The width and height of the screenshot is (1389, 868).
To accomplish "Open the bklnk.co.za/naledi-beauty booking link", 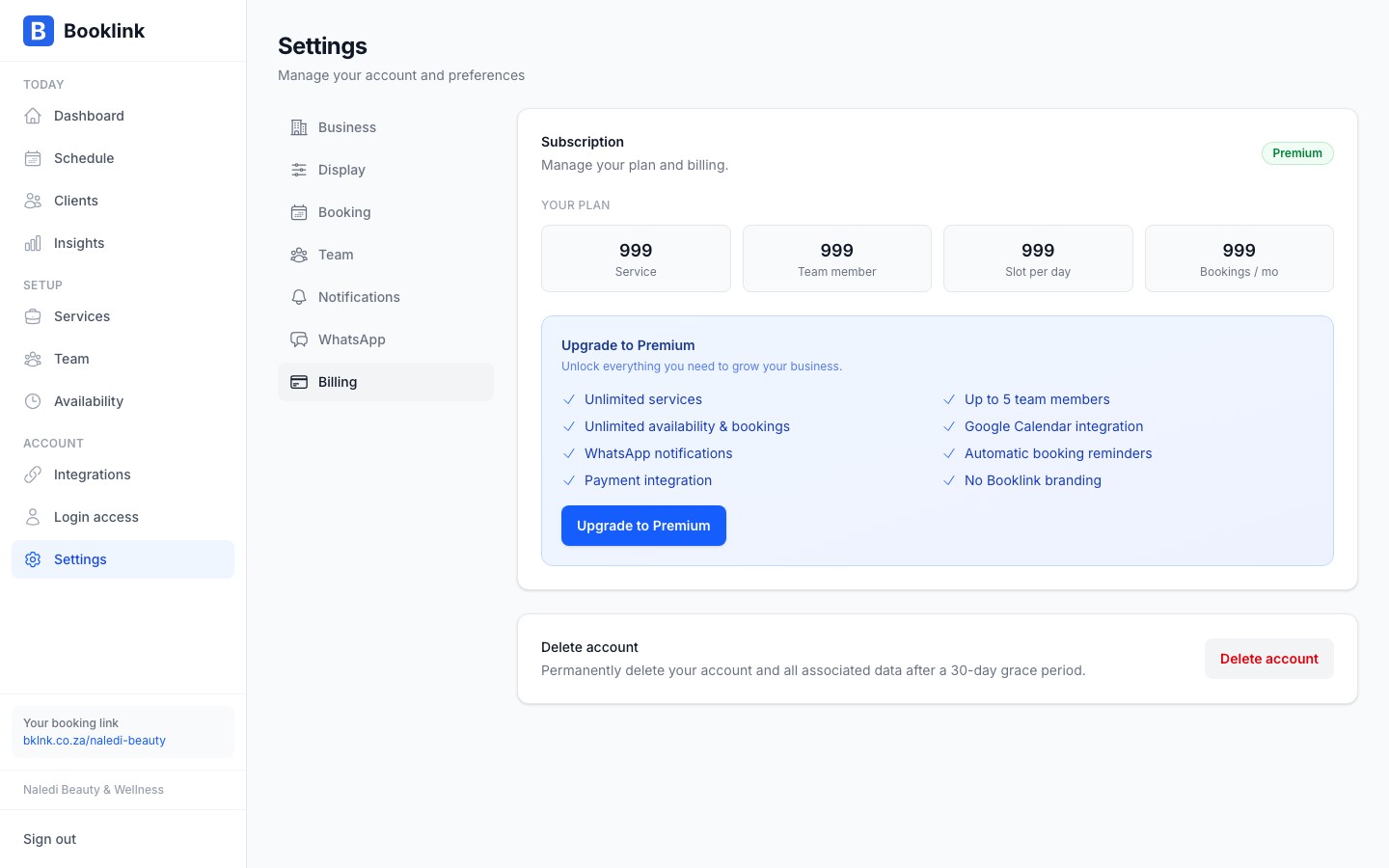I will tap(95, 741).
